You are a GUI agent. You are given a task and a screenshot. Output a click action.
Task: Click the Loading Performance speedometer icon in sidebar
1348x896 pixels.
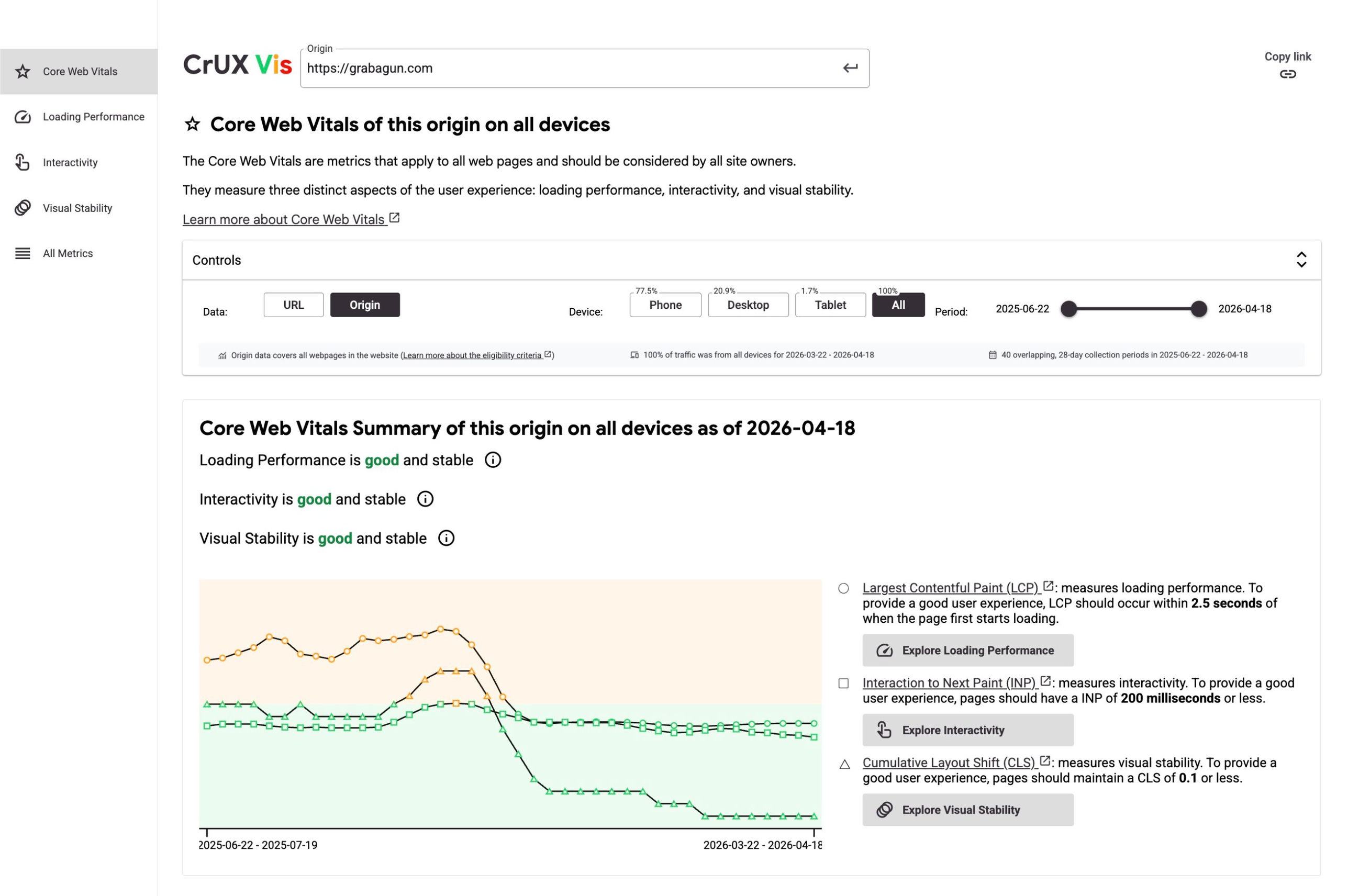coord(23,117)
